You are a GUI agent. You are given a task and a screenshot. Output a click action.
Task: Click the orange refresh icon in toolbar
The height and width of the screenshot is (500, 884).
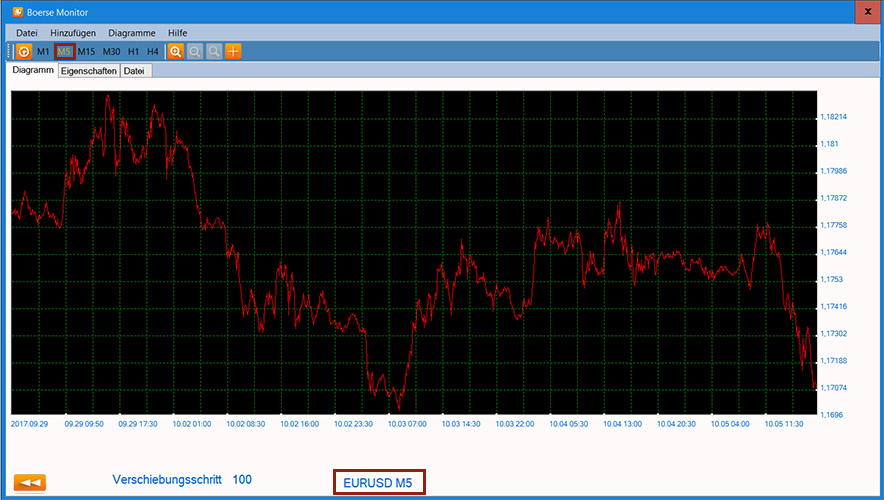click(x=24, y=51)
